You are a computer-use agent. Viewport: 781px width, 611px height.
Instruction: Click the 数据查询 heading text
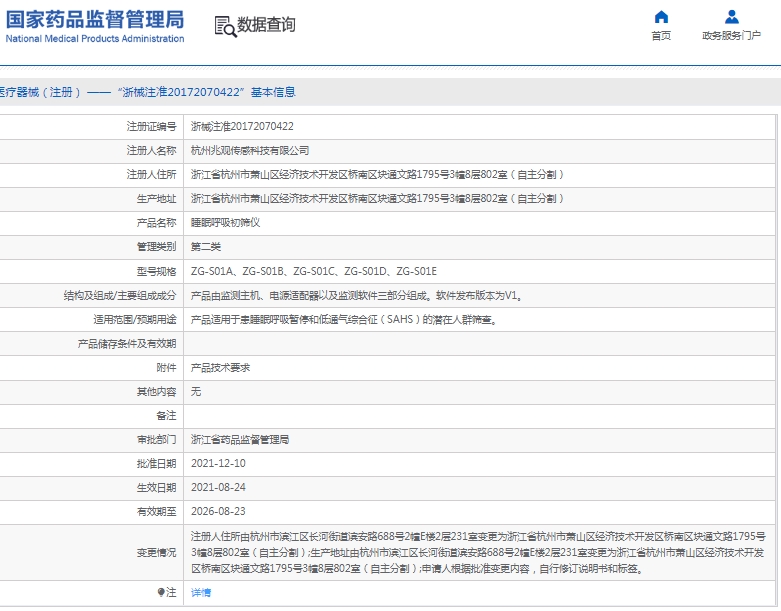(266, 24)
